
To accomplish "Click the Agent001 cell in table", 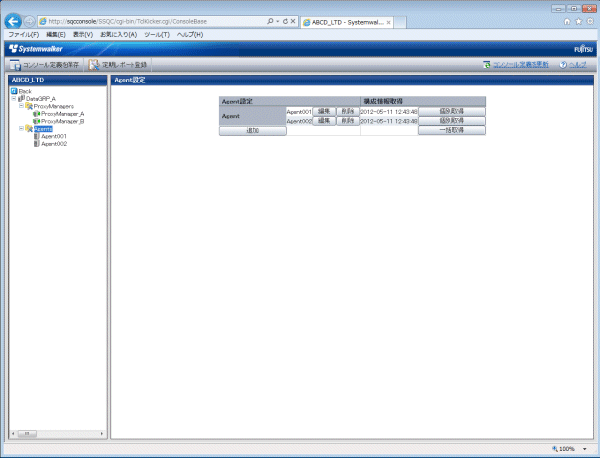I will tap(299, 112).
